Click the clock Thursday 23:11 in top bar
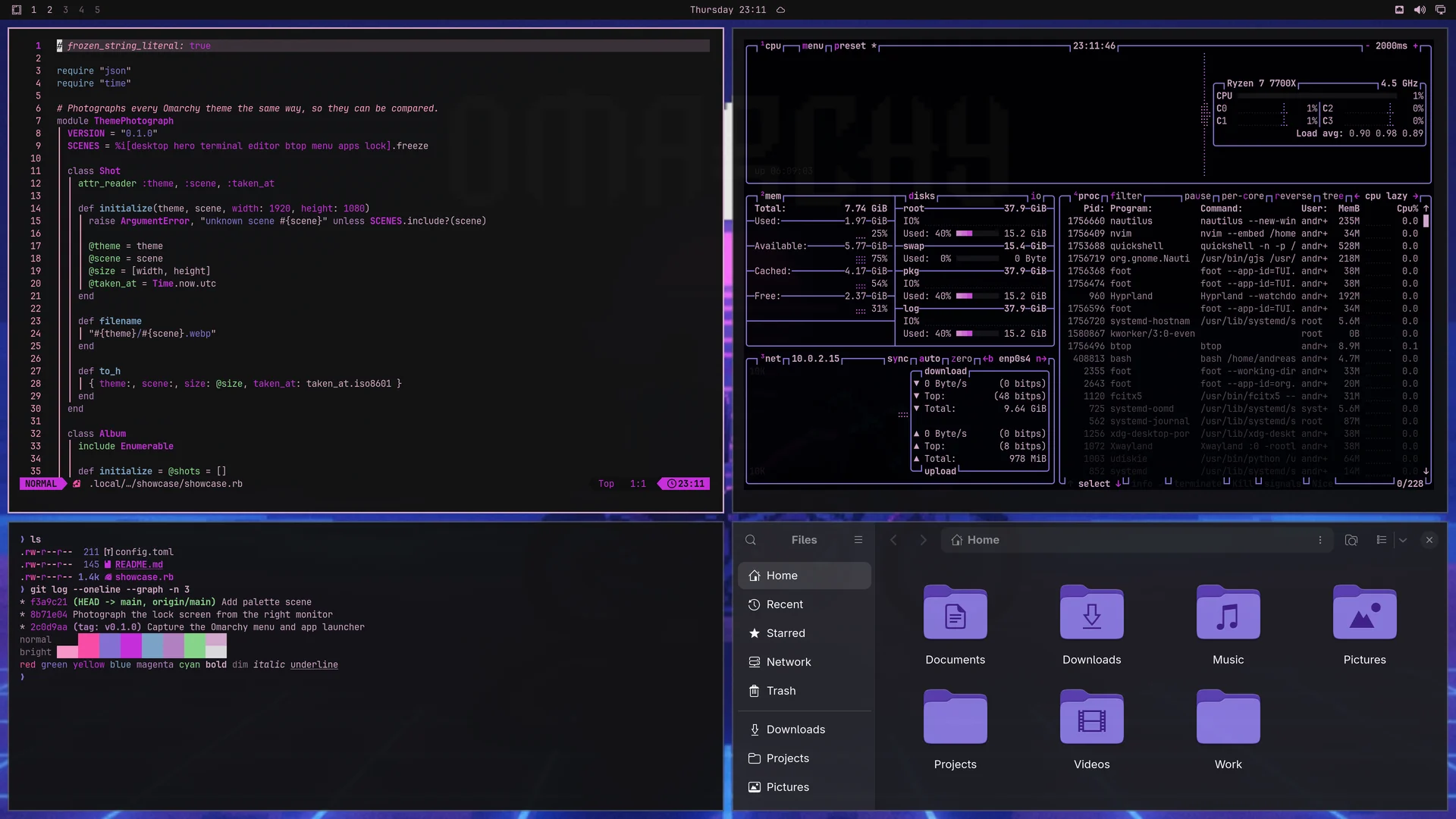1456x819 pixels. click(x=728, y=10)
